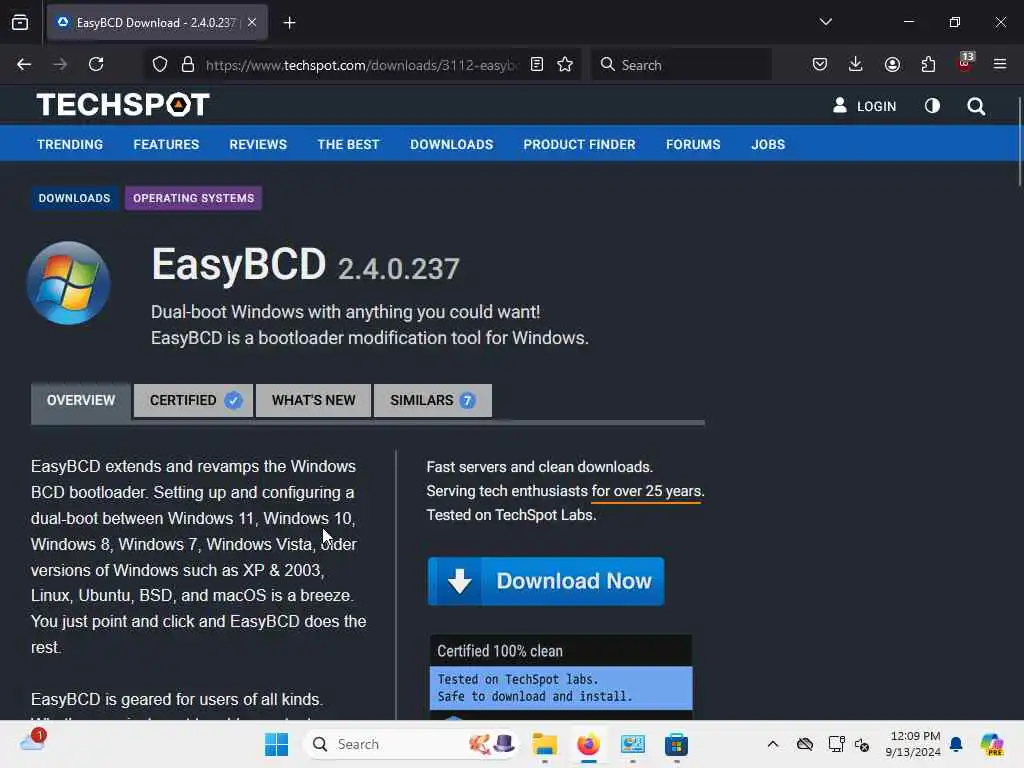Open THE BEST menu item

click(x=348, y=144)
